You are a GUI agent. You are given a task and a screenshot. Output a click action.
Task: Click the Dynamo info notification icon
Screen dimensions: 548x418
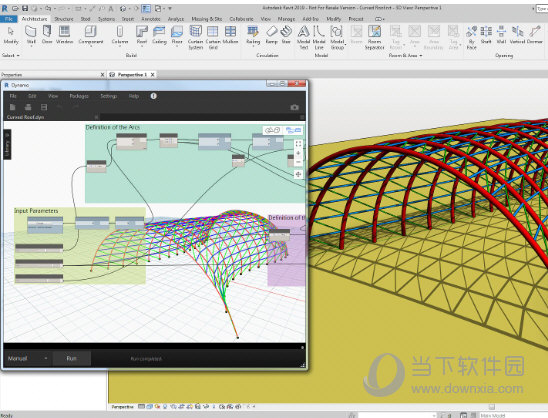[x=153, y=96]
